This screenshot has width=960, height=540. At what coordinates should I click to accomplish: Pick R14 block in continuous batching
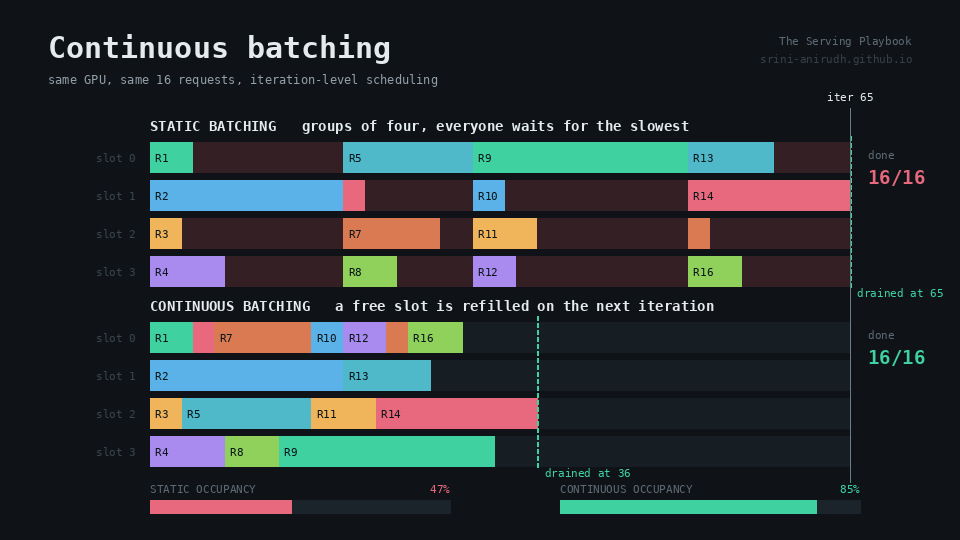[457, 413]
